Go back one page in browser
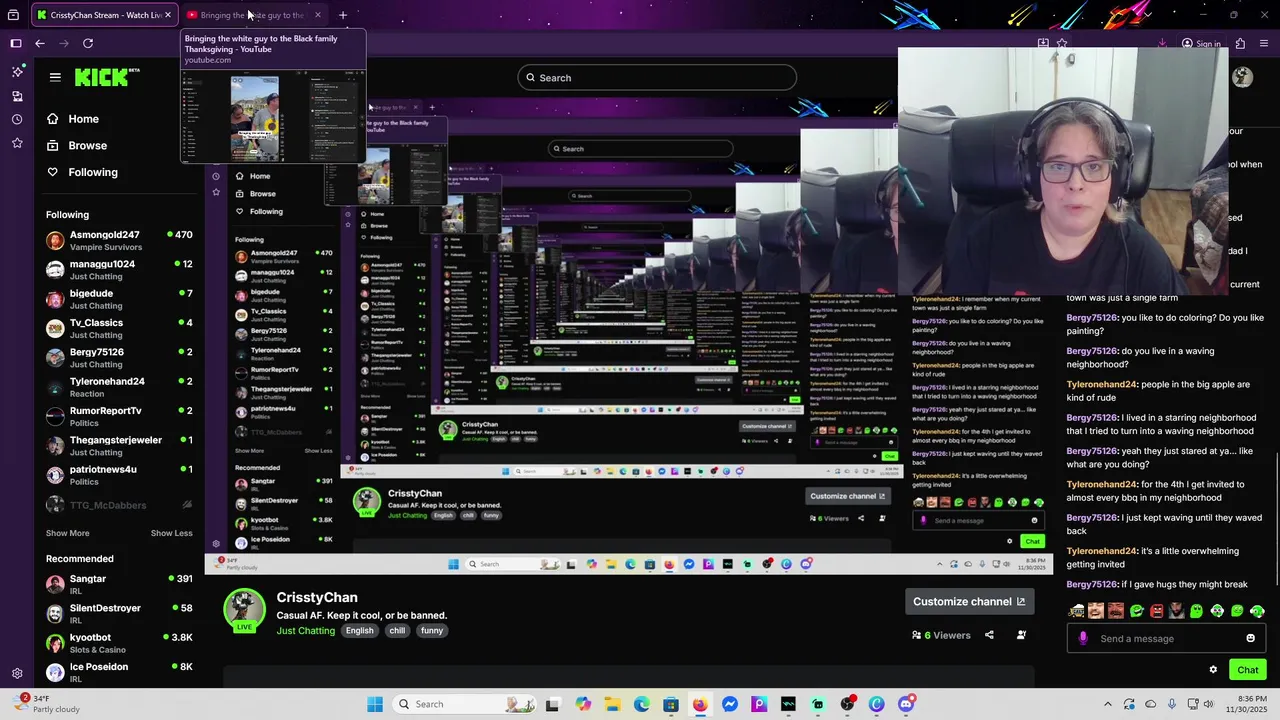The width and height of the screenshot is (1280, 720). [x=40, y=43]
